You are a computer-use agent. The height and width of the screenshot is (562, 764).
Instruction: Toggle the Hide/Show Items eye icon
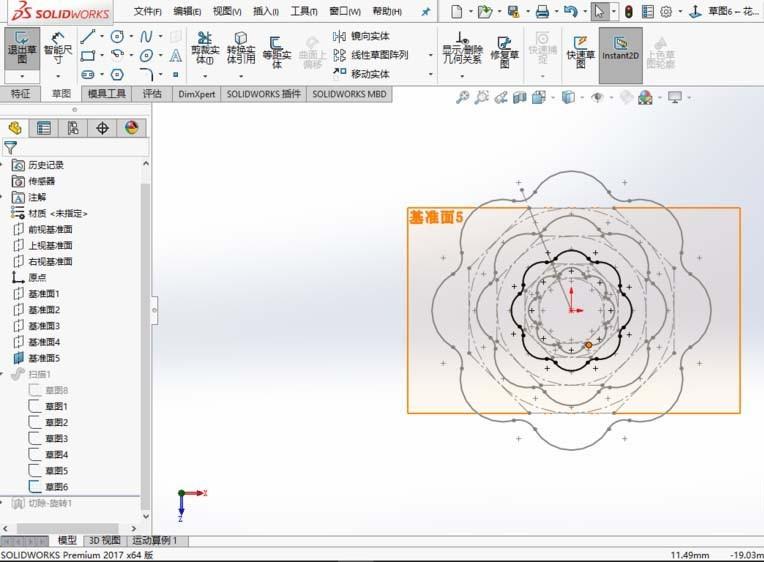coord(597,97)
